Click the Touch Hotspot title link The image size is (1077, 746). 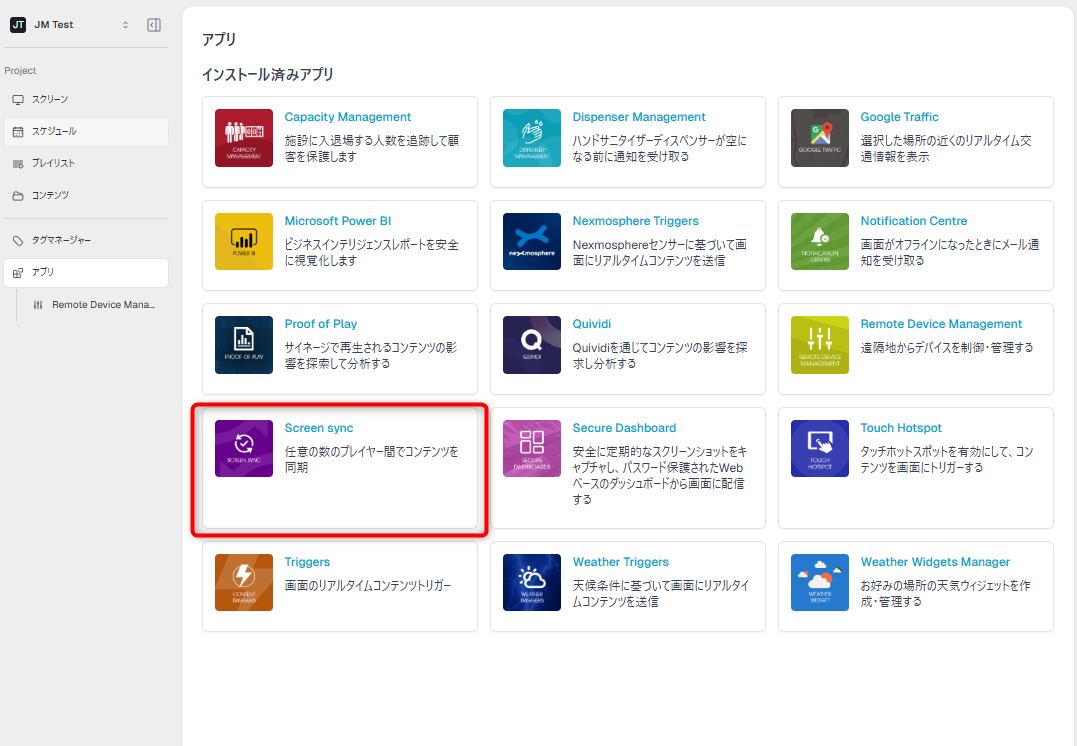[900, 427]
